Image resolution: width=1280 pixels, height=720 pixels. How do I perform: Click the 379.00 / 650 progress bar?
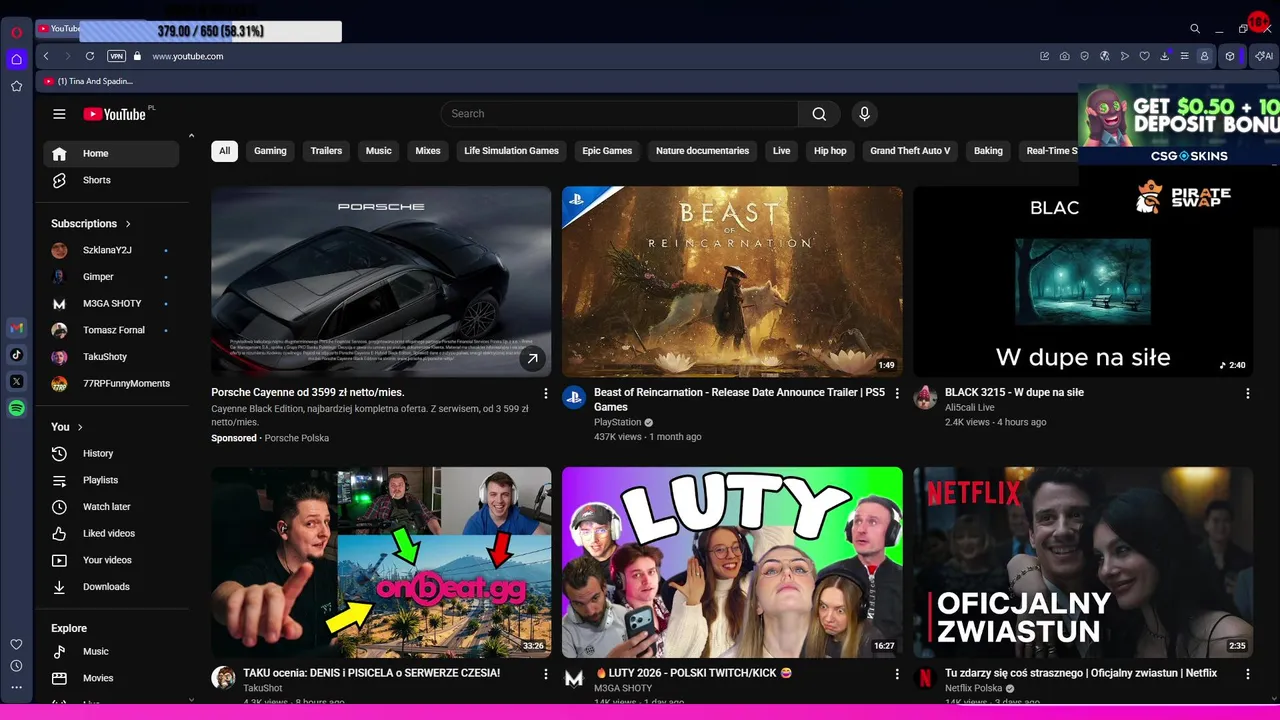(x=211, y=32)
